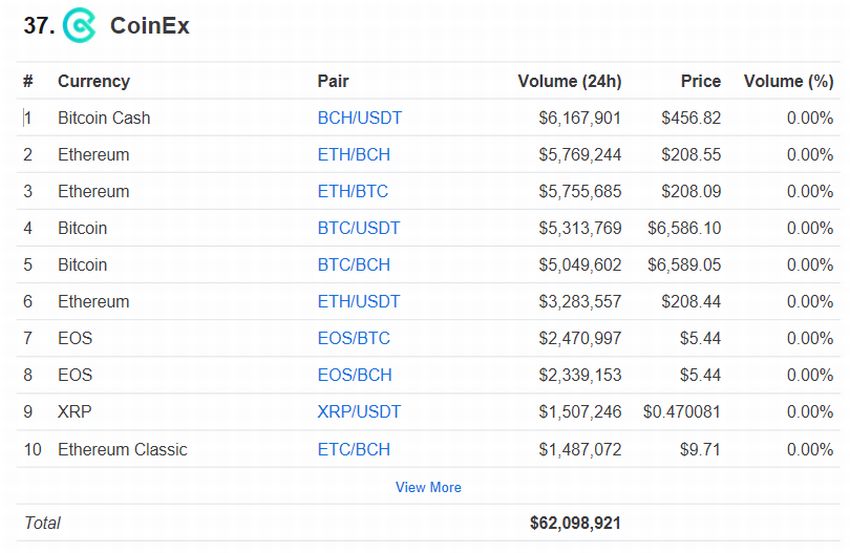Click the $9.71 price value
Viewport: 850px width, 553px height.
tap(700, 449)
